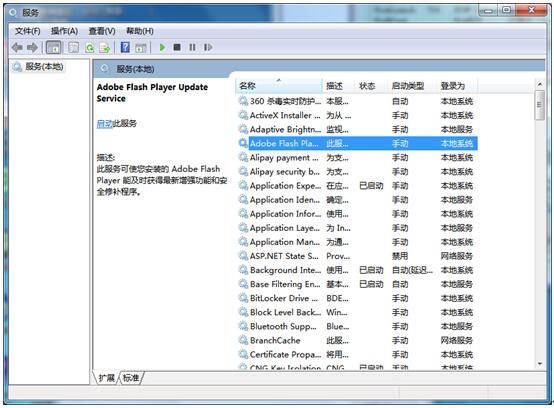Select the ASP.NET State Service row
554x408 pixels.
tap(357, 256)
